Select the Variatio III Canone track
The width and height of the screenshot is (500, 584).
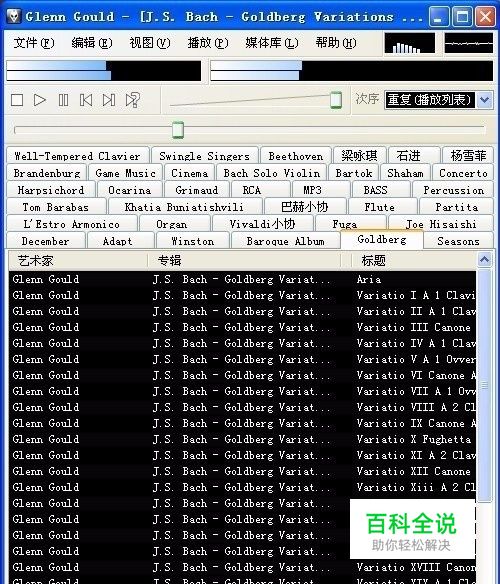(x=242, y=327)
